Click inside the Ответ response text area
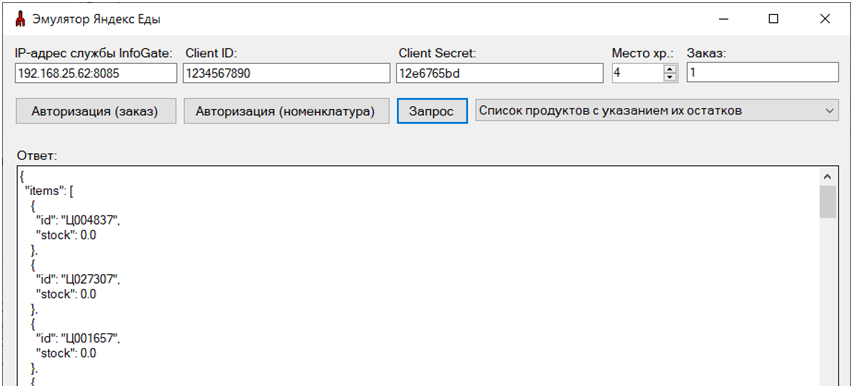Viewport: 853px width, 386px height. coord(418,276)
